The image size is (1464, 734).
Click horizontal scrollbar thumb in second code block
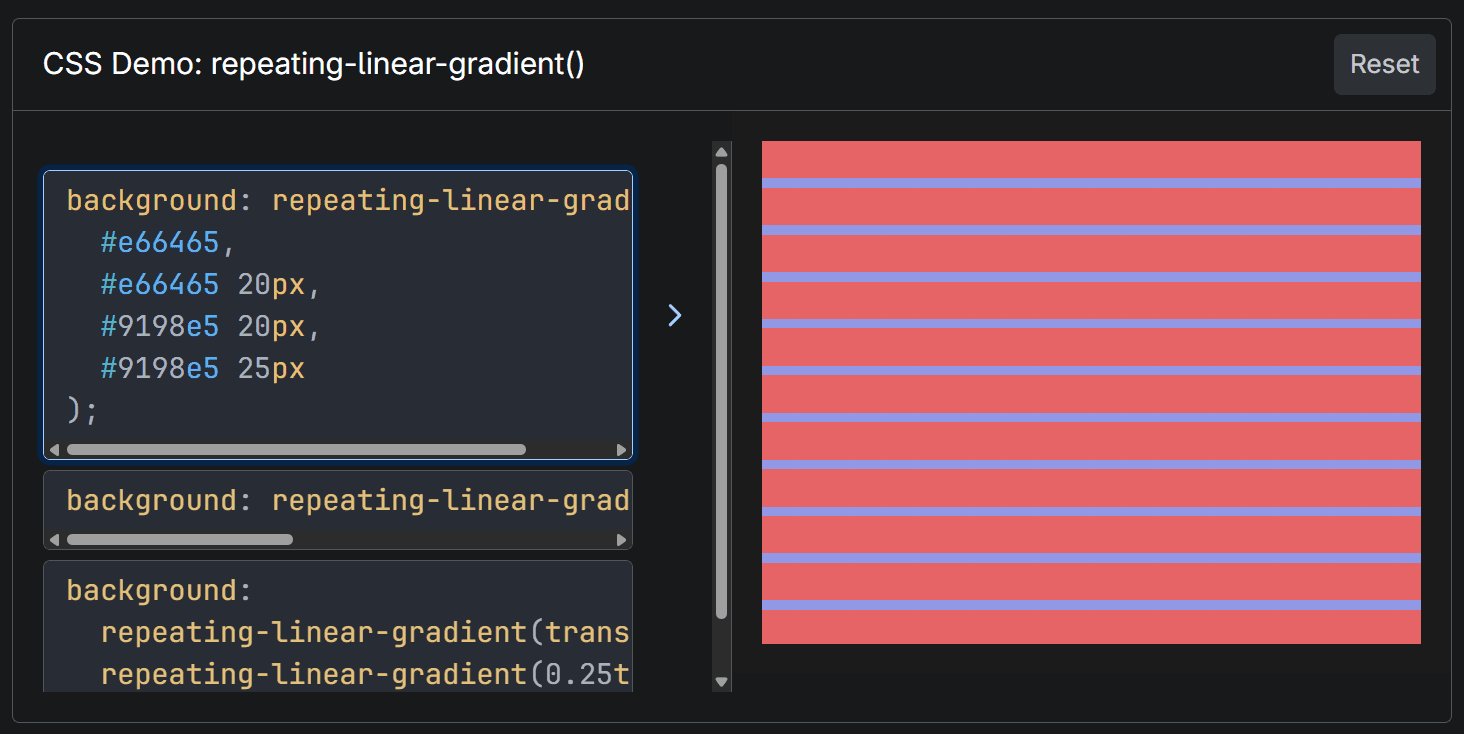(180, 540)
